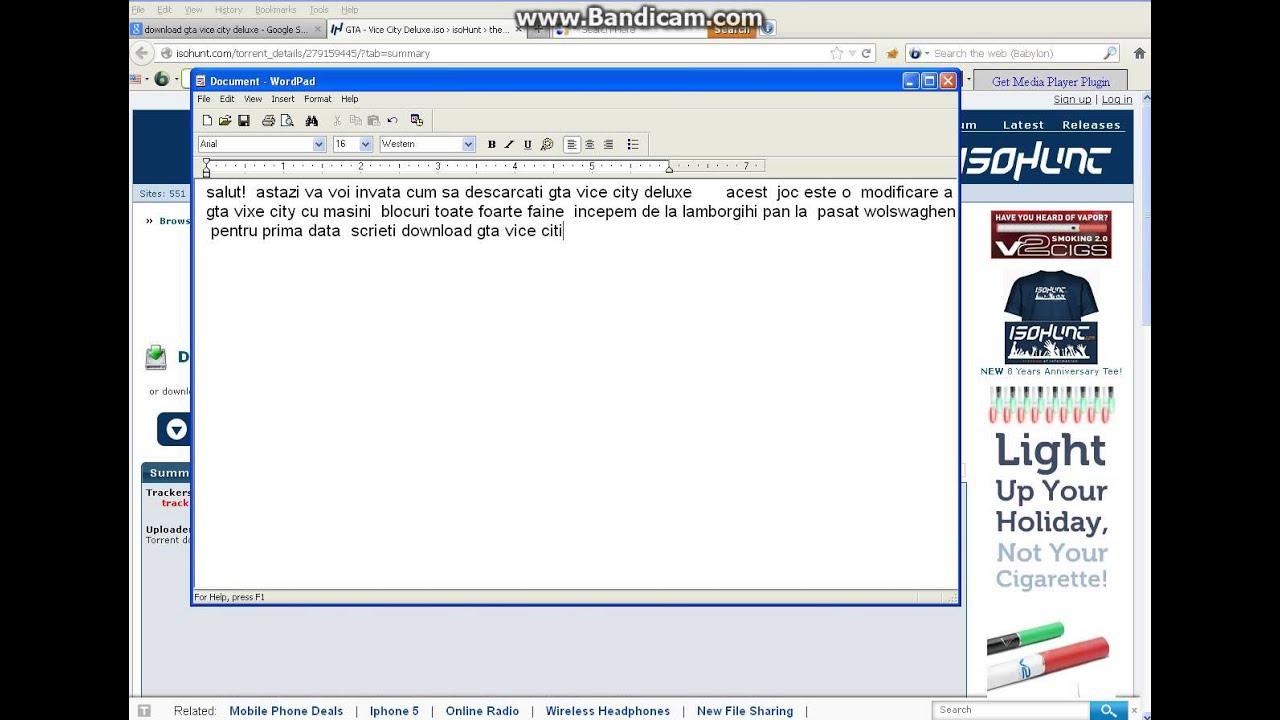
Task: Click Online Radio related link
Action: click(482, 711)
